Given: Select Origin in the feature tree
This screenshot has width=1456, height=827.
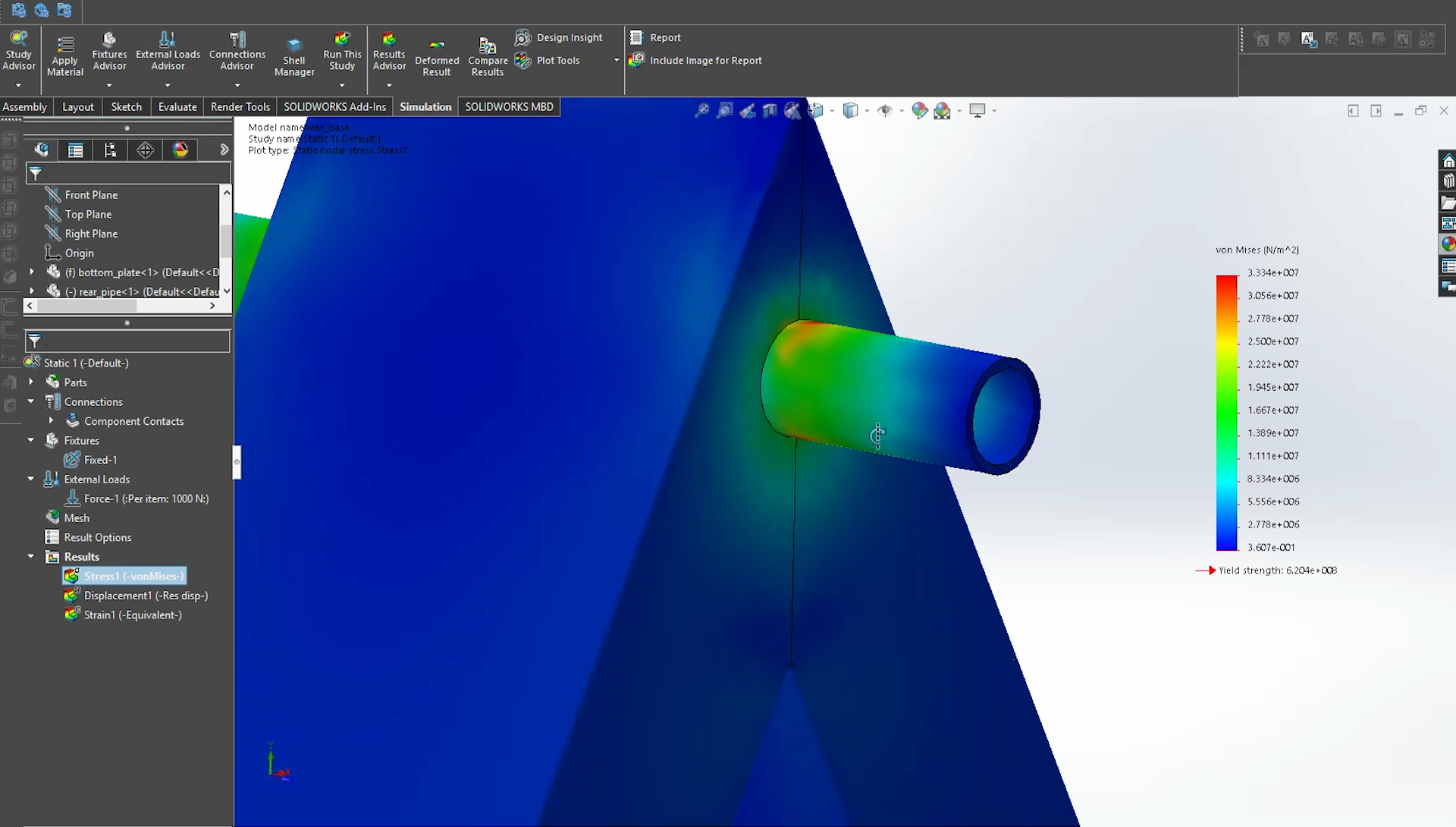Looking at the screenshot, I should tap(79, 253).
